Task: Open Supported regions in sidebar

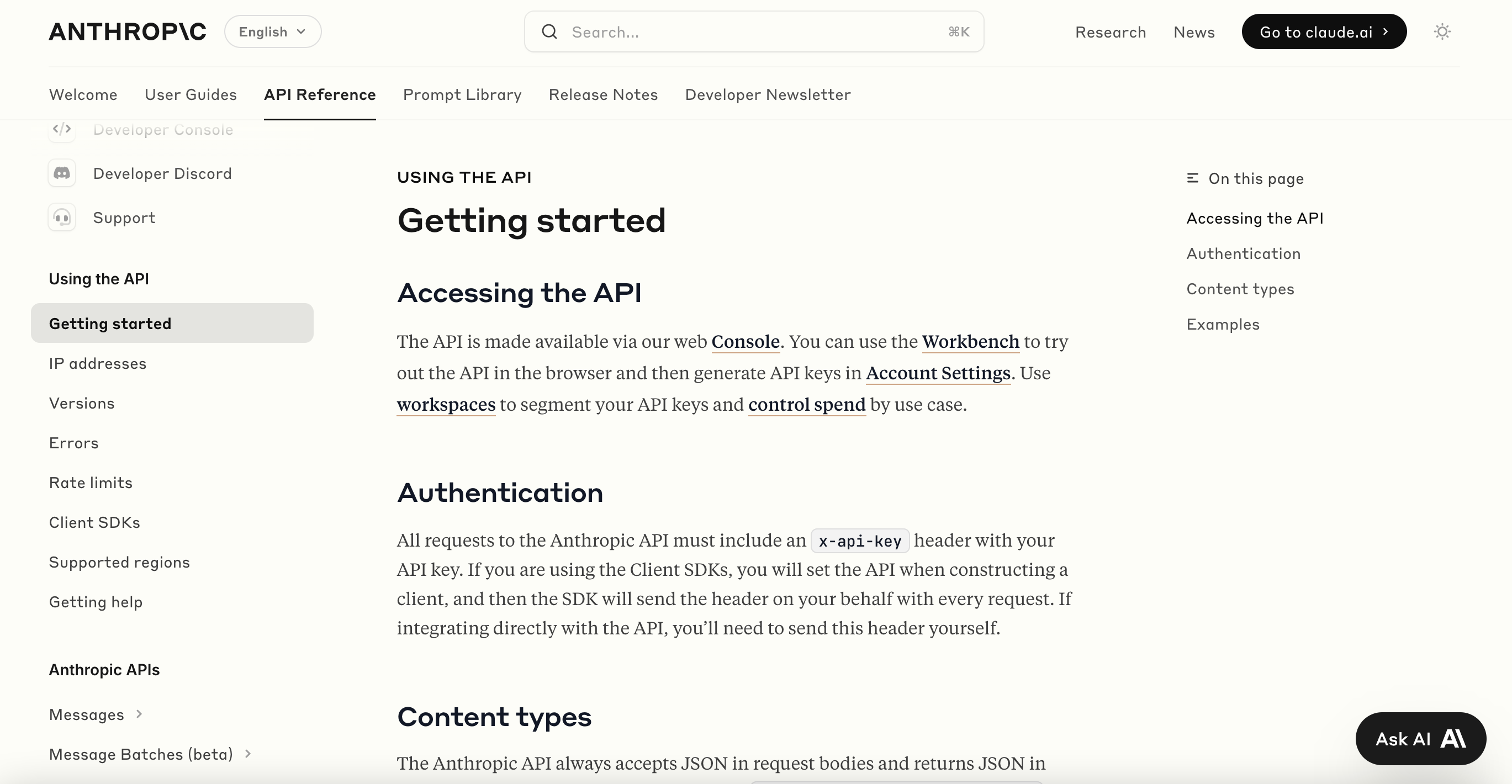Action: point(119,562)
